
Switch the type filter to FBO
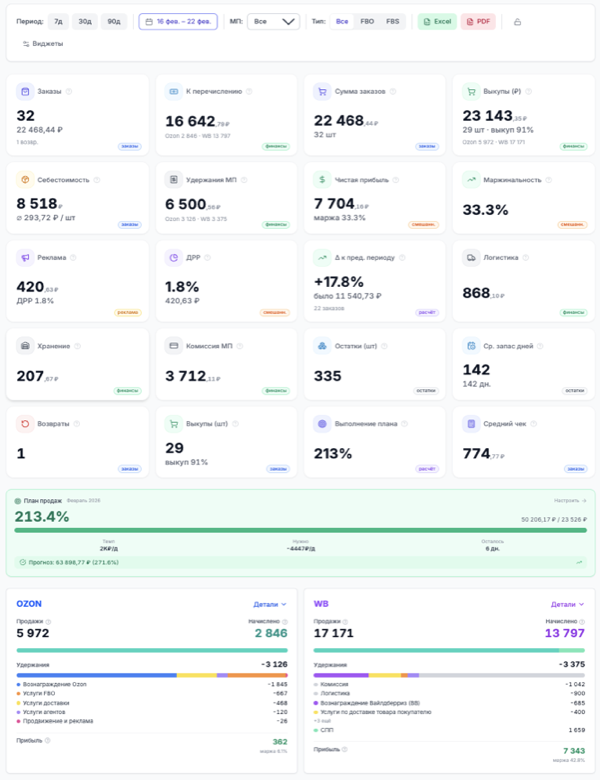[367, 21]
